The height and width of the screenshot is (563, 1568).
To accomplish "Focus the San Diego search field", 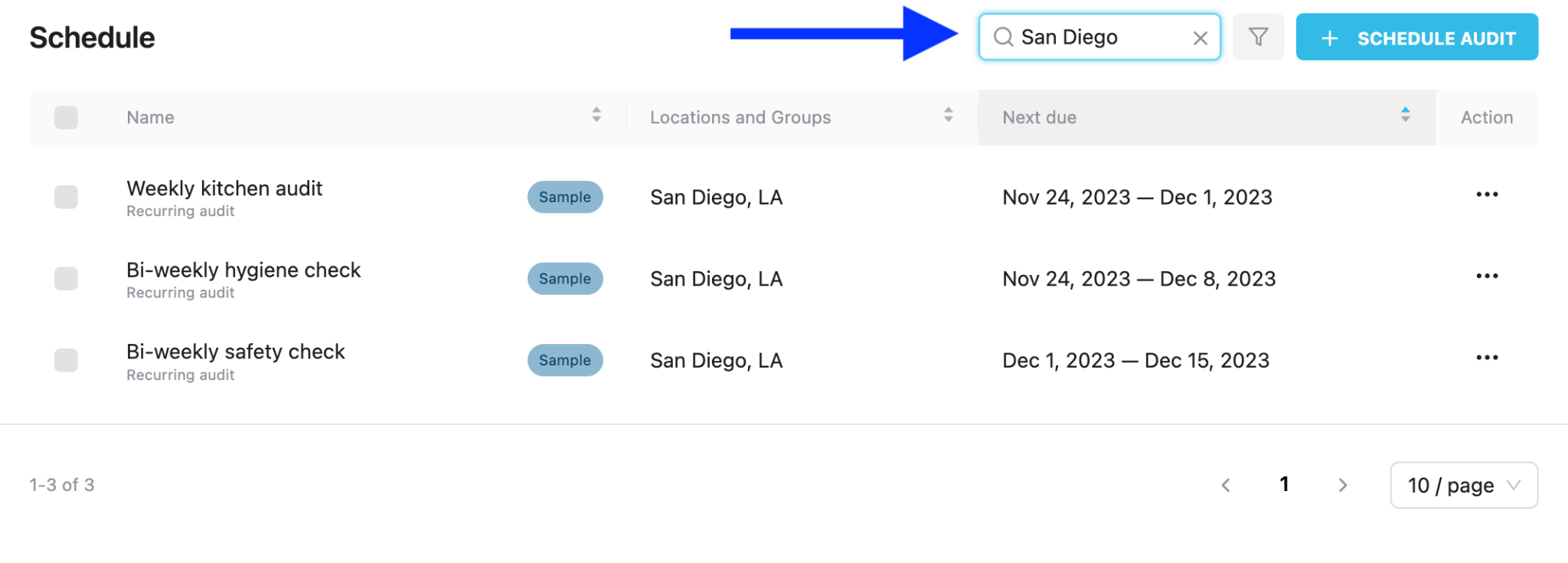I will [1102, 37].
